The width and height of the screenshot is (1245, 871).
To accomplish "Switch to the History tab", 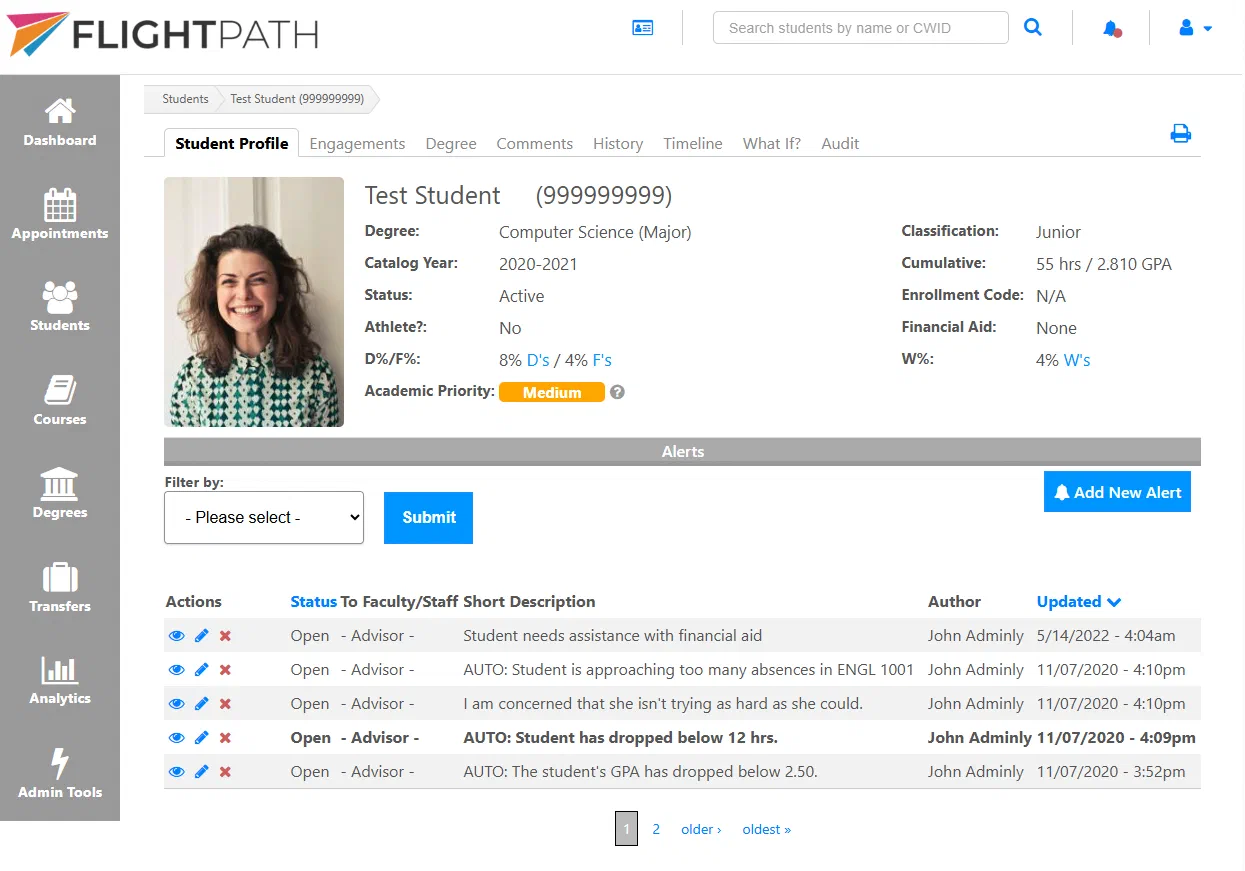I will coord(618,143).
